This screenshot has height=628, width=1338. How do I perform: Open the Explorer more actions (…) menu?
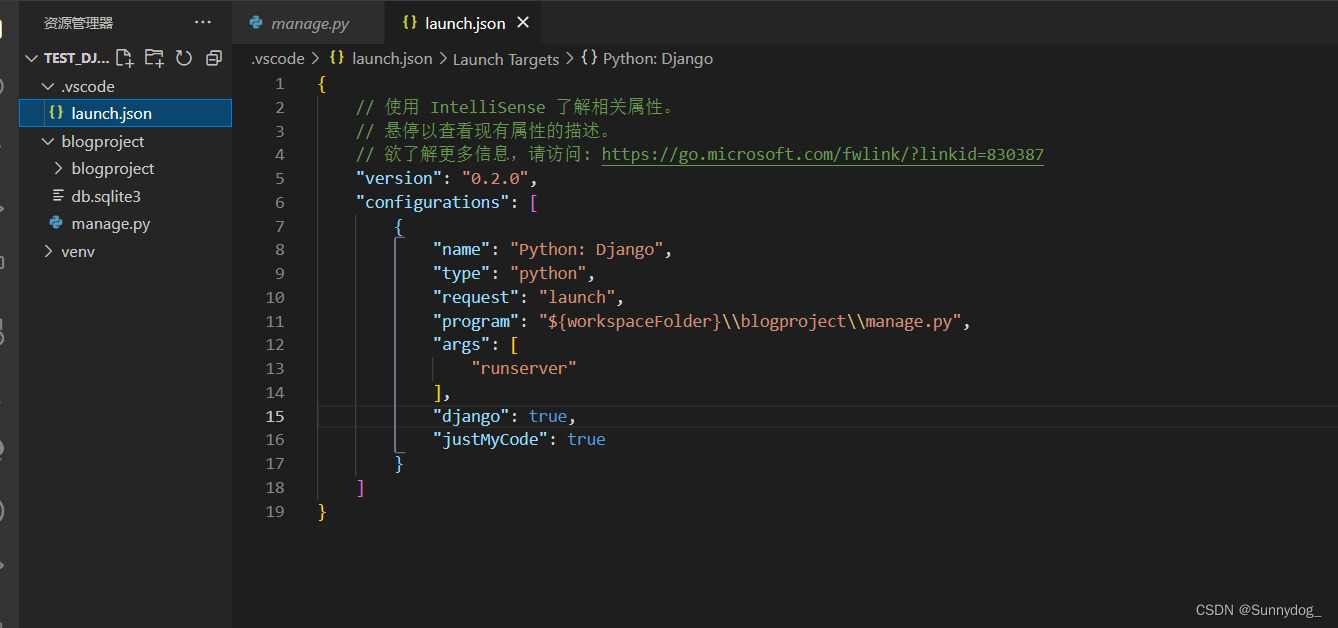(203, 22)
